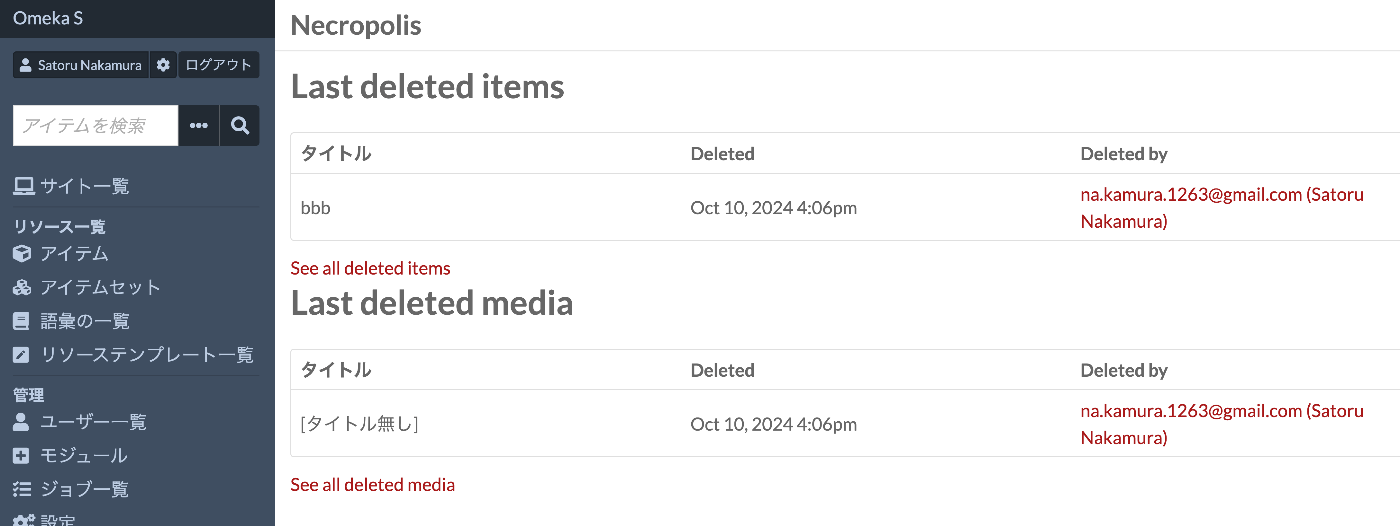
Task: Open モジュール menu item
Action: [70, 456]
